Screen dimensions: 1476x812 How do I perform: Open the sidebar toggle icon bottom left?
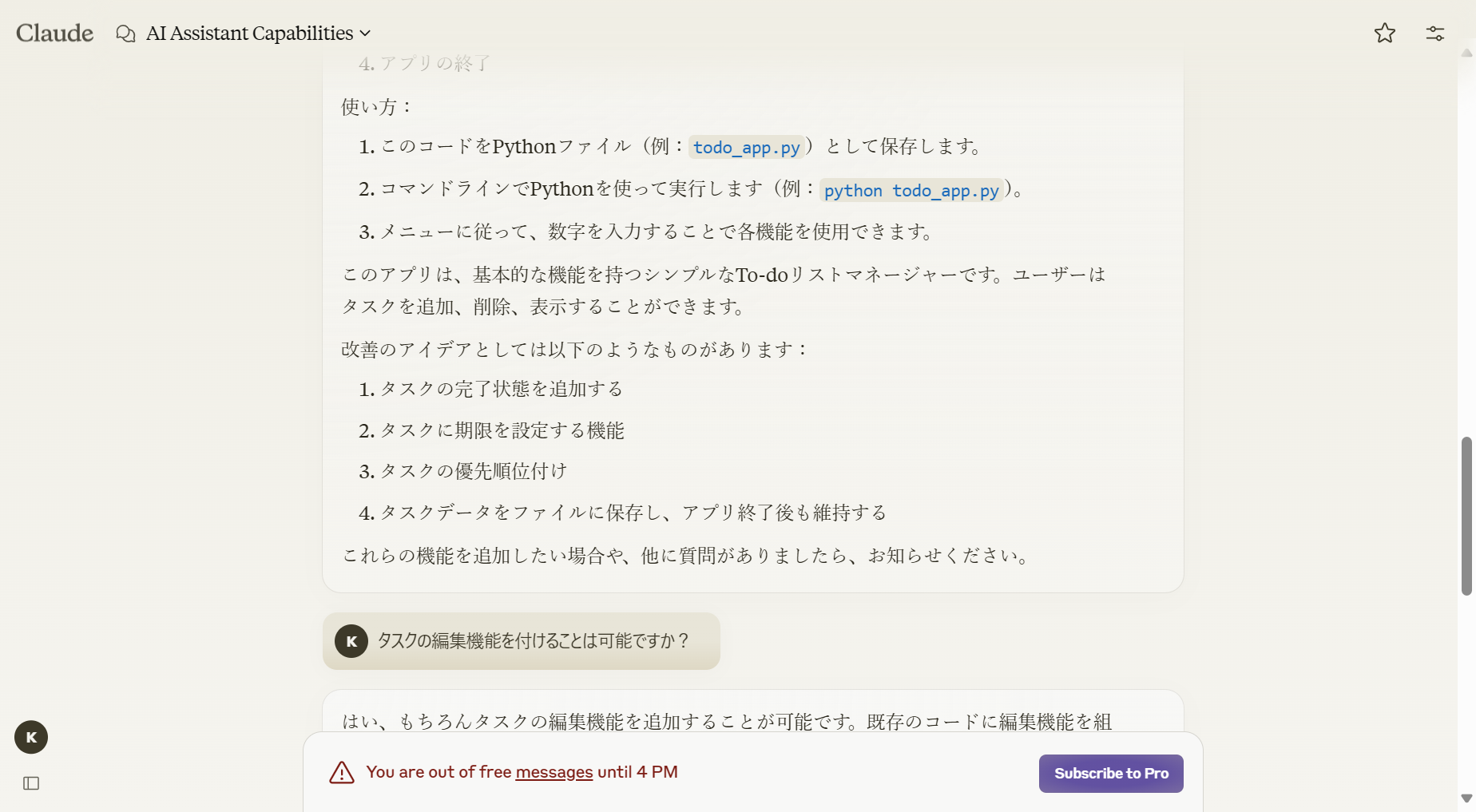30,784
